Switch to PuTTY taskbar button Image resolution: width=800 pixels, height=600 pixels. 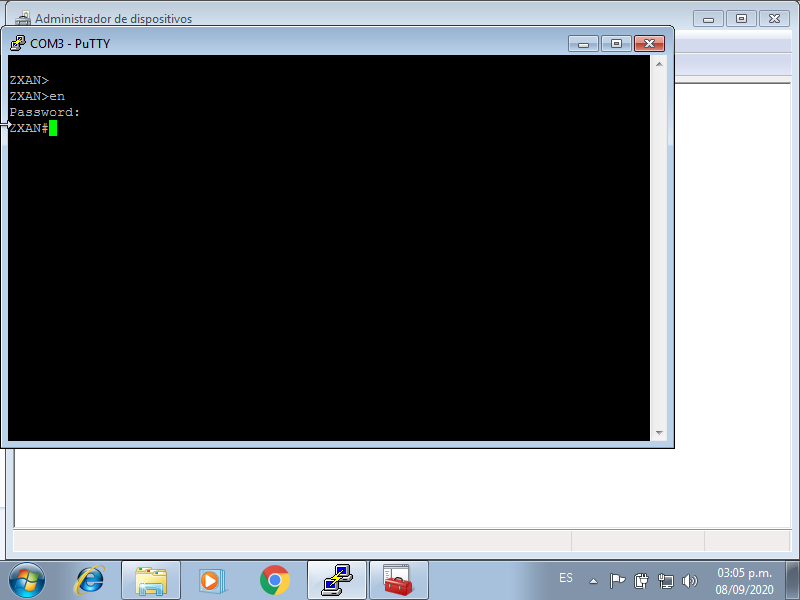[336, 580]
